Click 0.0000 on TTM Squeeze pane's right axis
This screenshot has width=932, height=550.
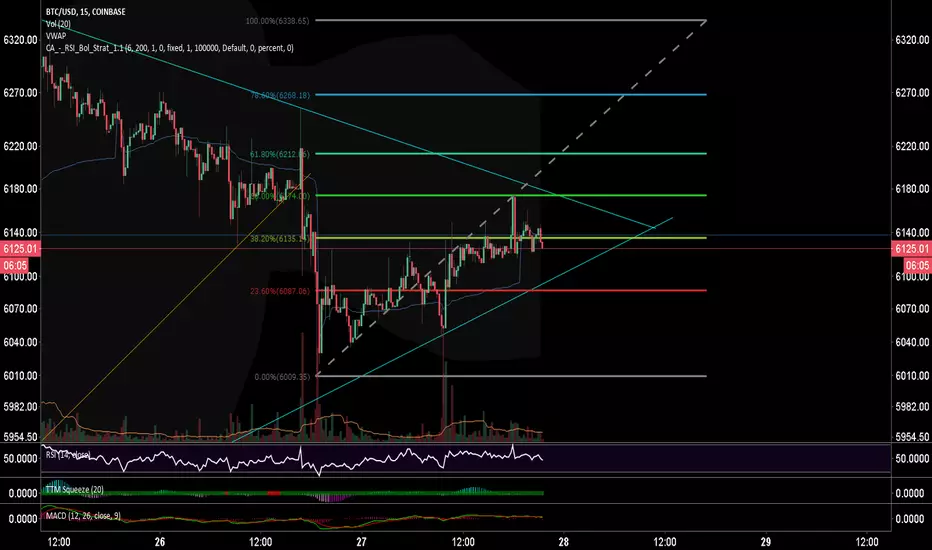click(909, 494)
